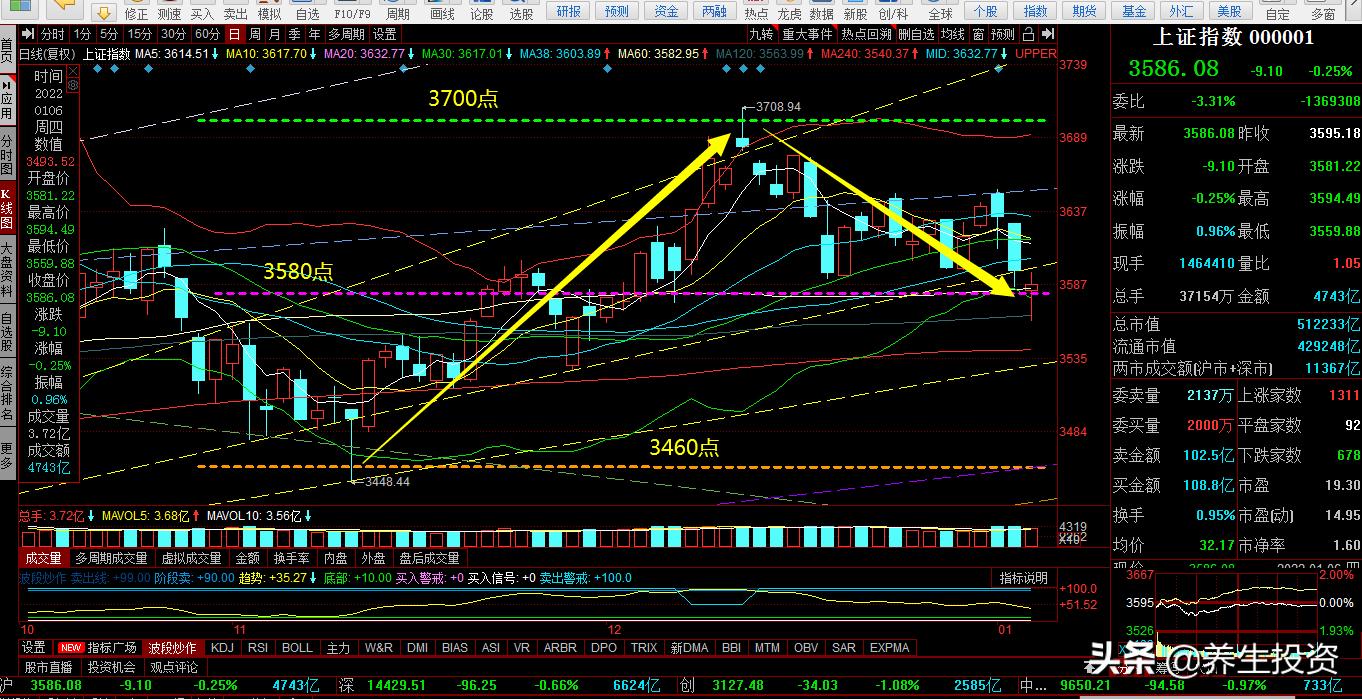Toggle the 预测 option in chart toolbar
Viewport: 1362px width, 699px height.
(1003, 33)
